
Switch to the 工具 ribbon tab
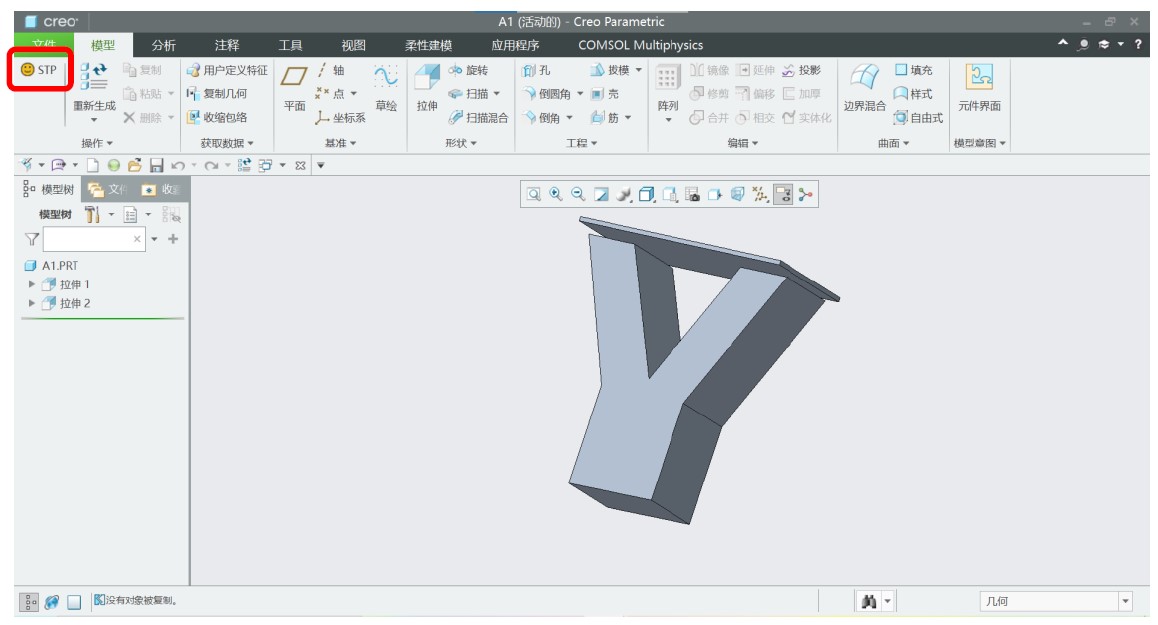[290, 45]
